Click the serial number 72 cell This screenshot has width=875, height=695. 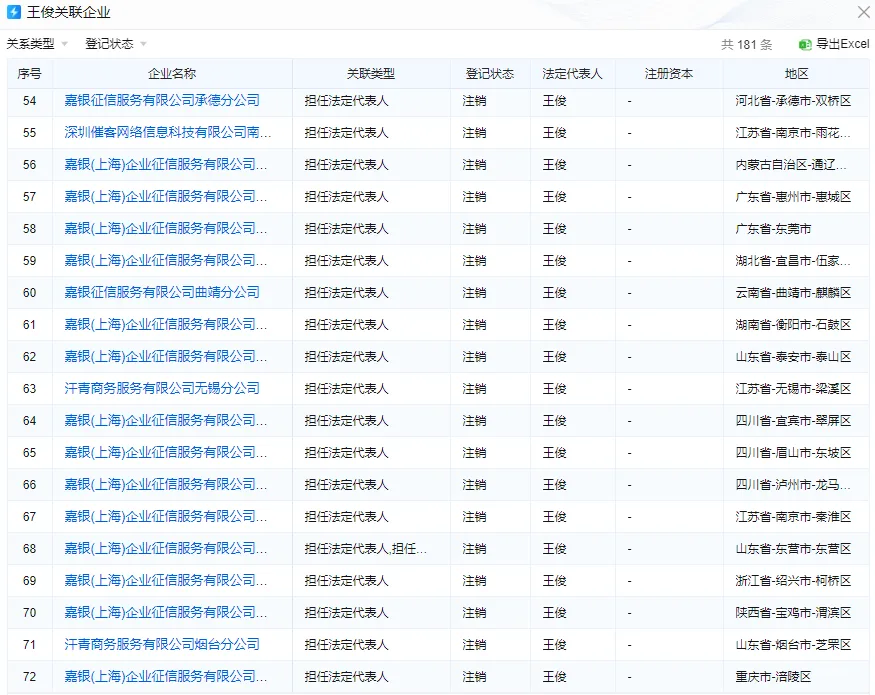[x=30, y=677]
